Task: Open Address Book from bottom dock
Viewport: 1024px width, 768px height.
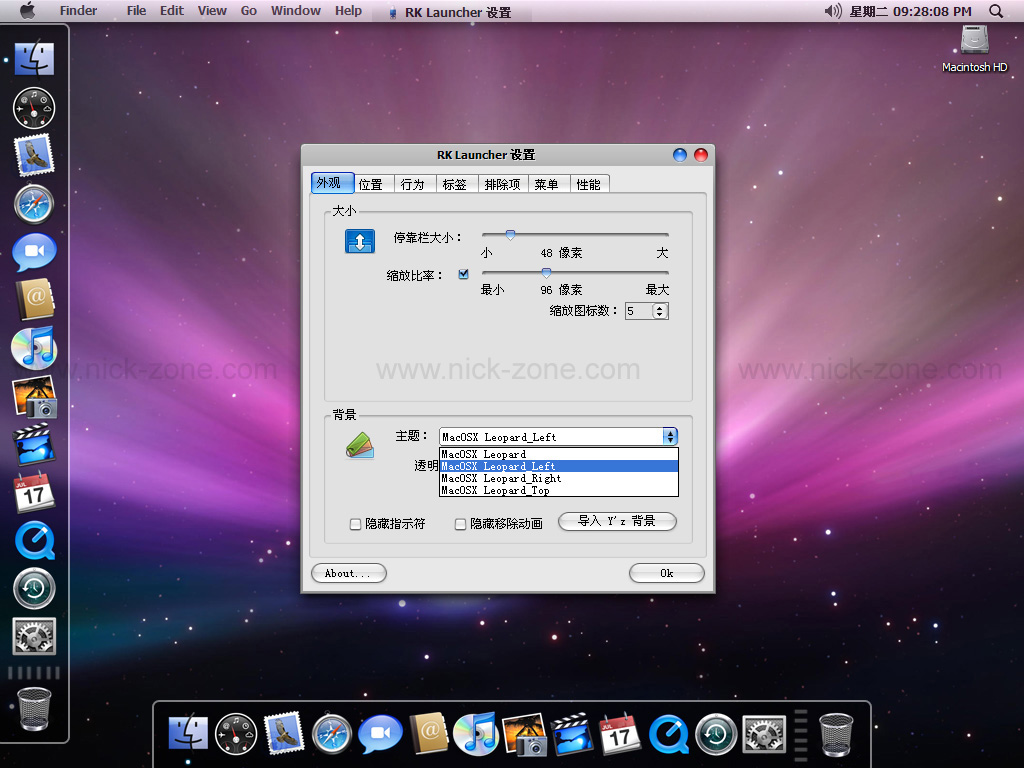Action: 428,733
